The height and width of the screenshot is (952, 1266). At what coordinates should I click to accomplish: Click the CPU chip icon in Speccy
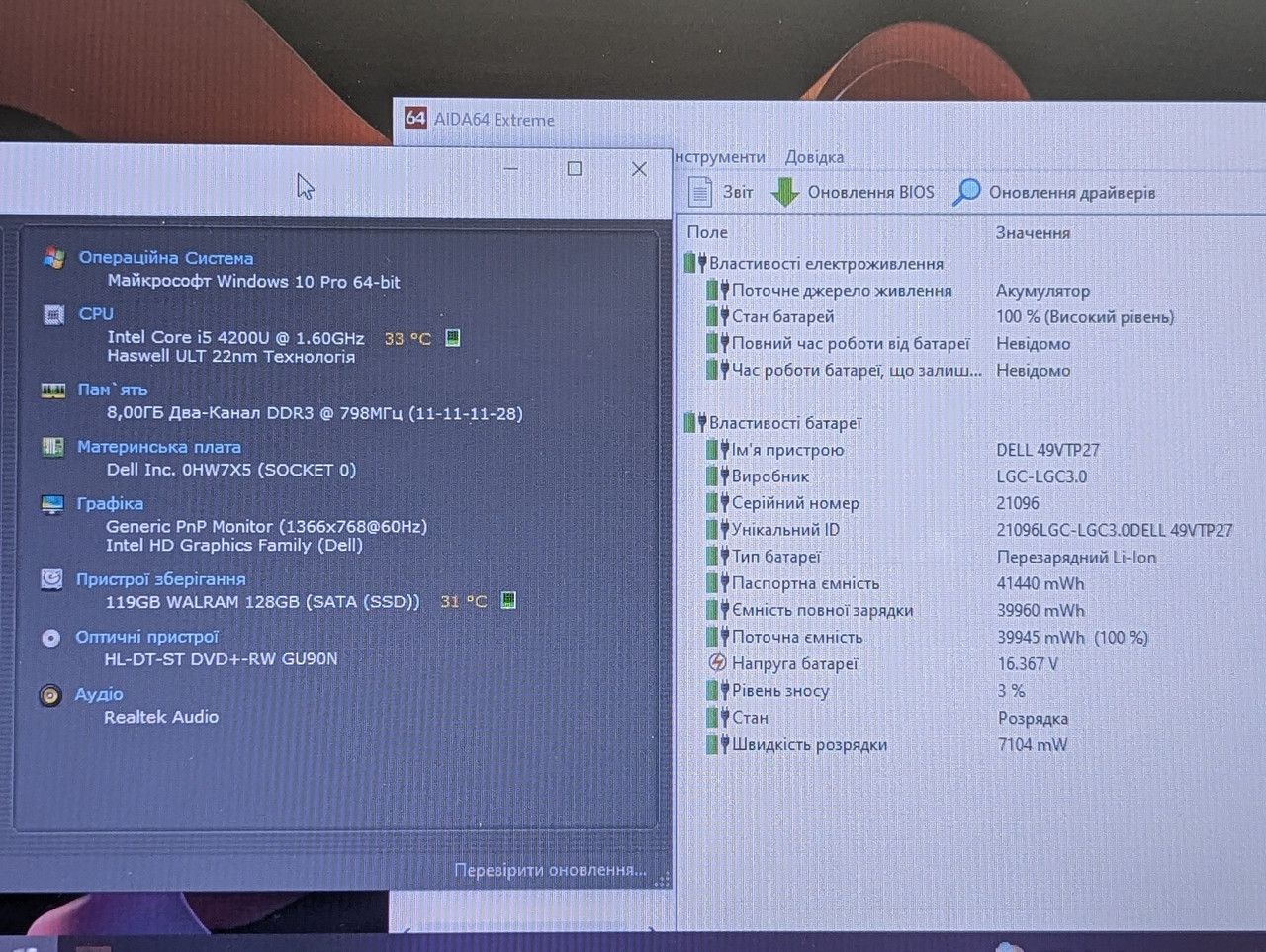(x=54, y=314)
